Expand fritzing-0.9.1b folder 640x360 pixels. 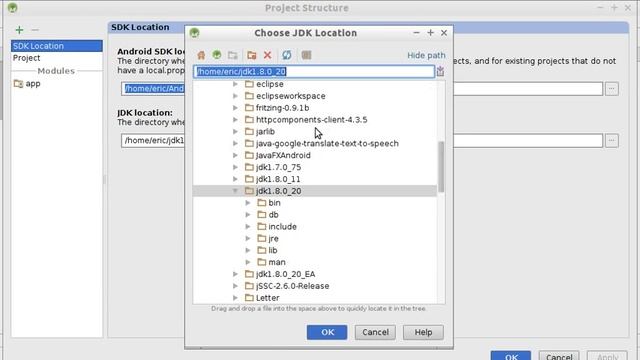click(x=236, y=108)
